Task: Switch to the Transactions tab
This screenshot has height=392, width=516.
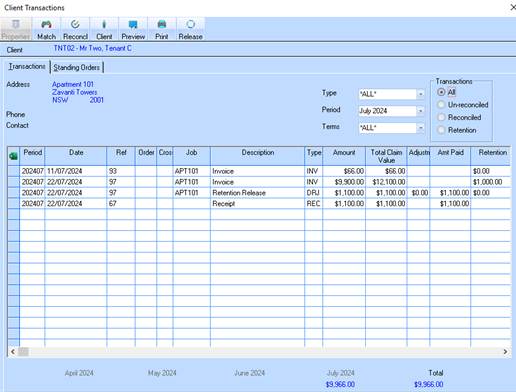Action: click(x=27, y=67)
